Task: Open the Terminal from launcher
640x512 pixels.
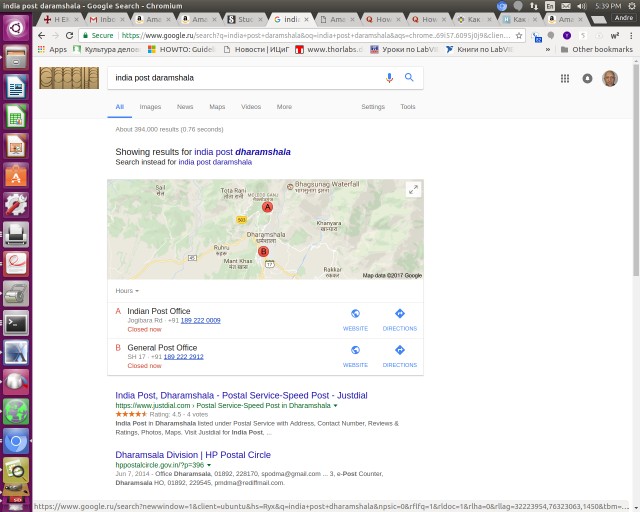Action: [15, 323]
